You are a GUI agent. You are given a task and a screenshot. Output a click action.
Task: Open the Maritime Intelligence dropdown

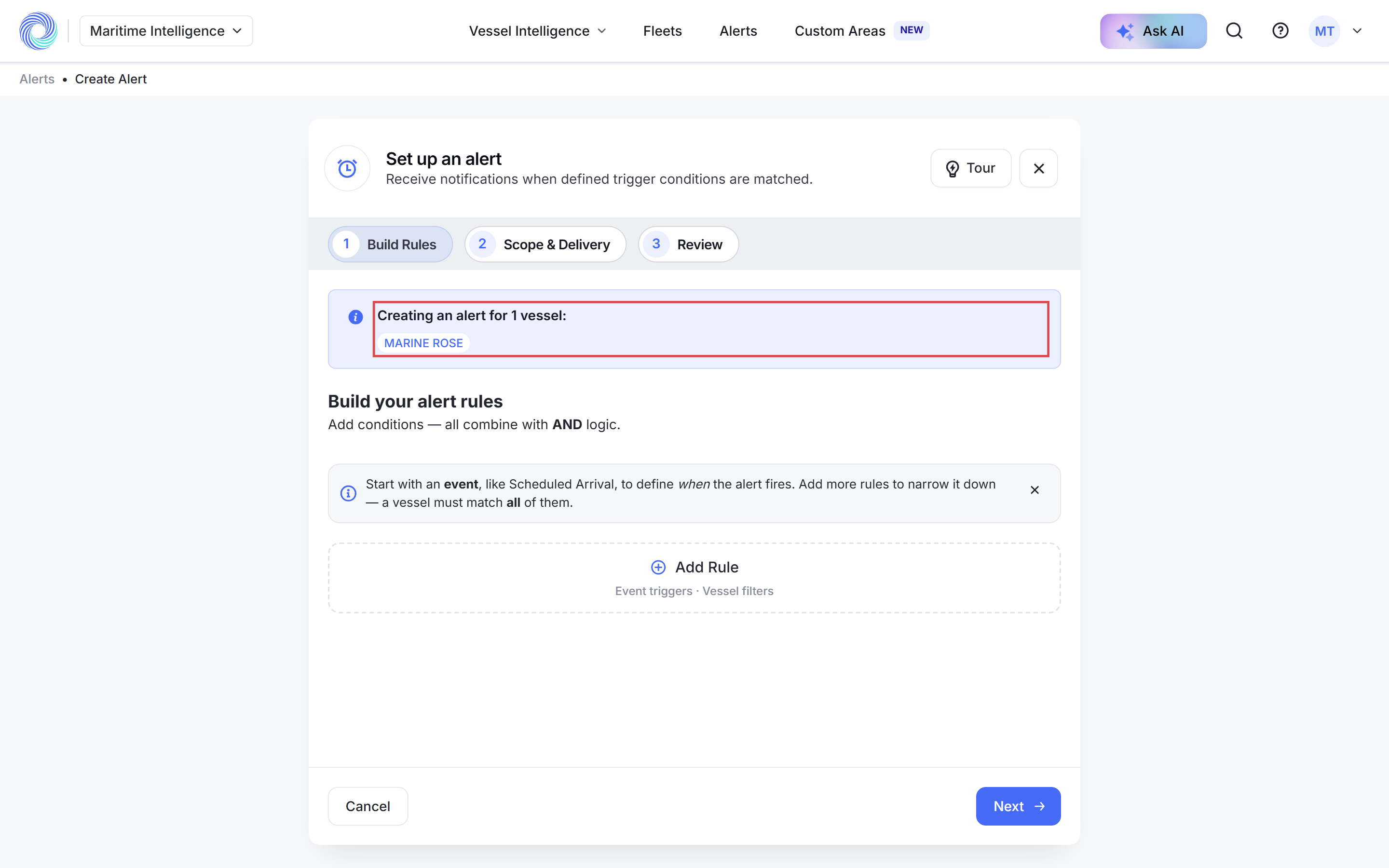point(166,31)
